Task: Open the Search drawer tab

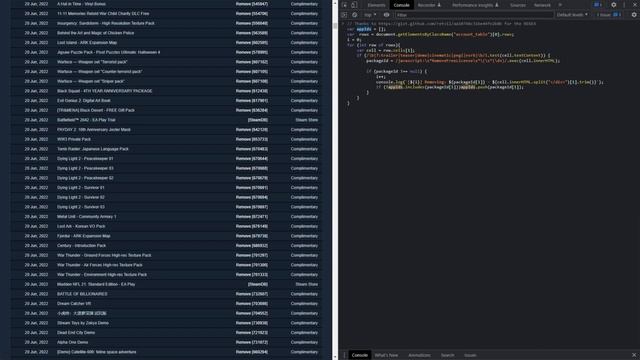Action: (x=447, y=355)
